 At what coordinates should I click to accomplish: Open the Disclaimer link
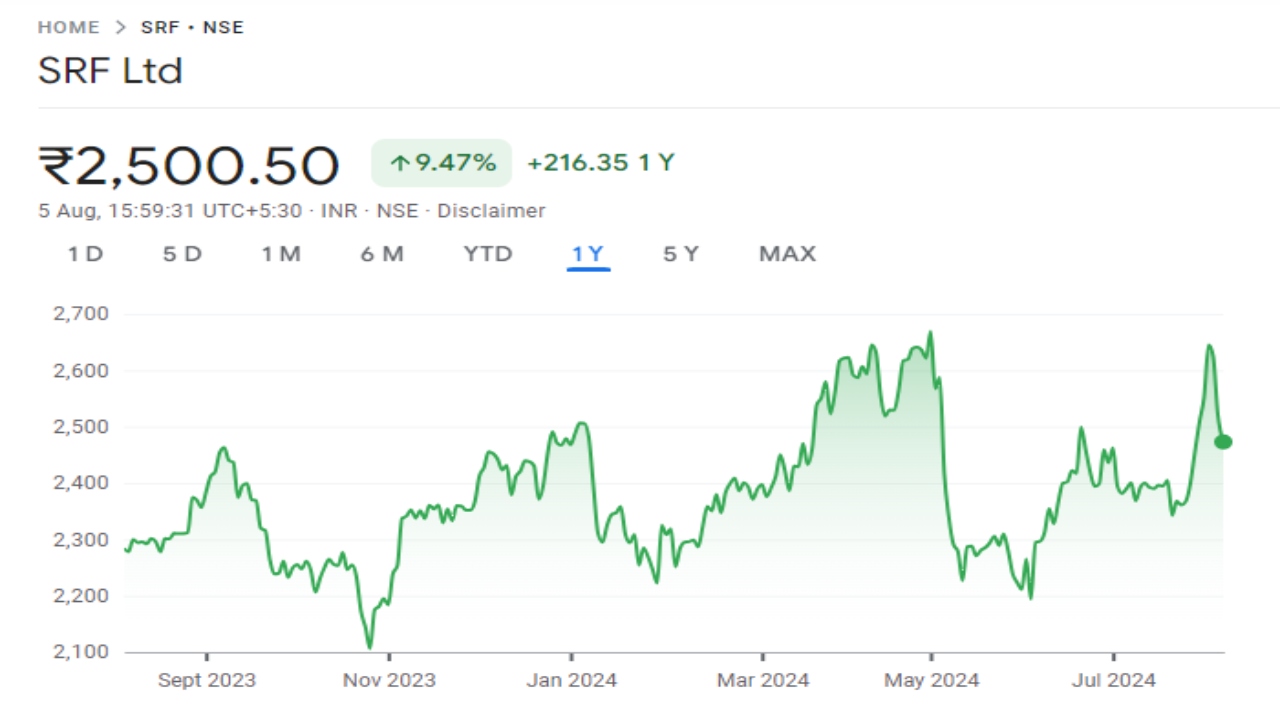tap(491, 211)
